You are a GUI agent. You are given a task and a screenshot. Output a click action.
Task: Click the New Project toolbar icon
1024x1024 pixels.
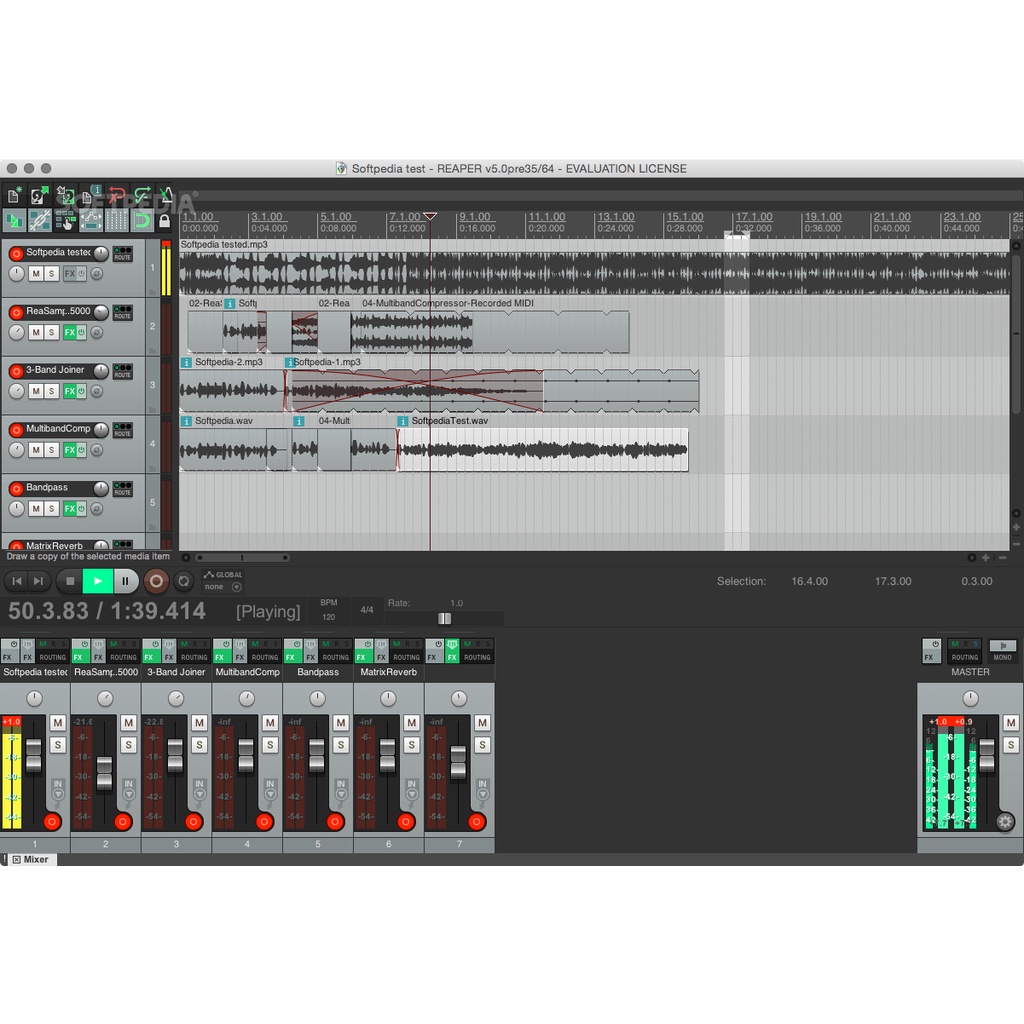[x=14, y=196]
